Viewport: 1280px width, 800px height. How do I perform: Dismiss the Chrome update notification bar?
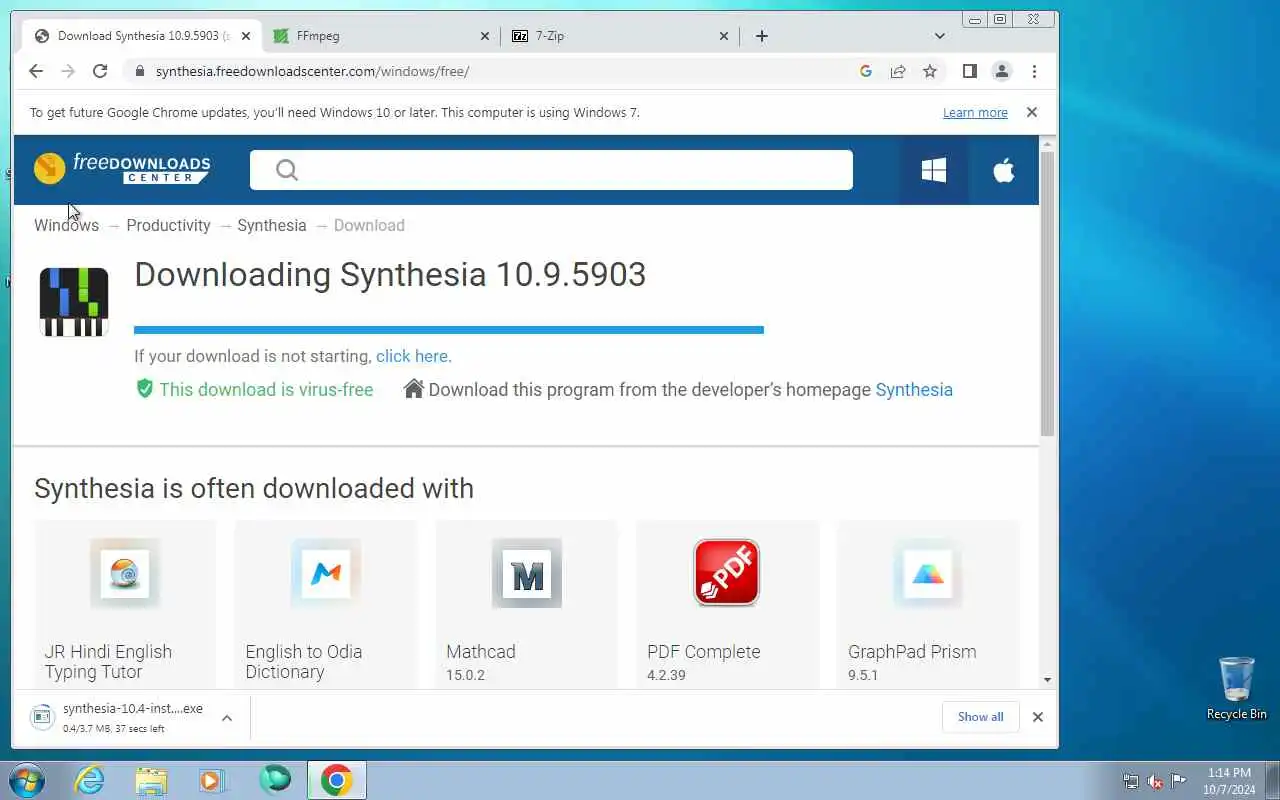coord(1032,112)
